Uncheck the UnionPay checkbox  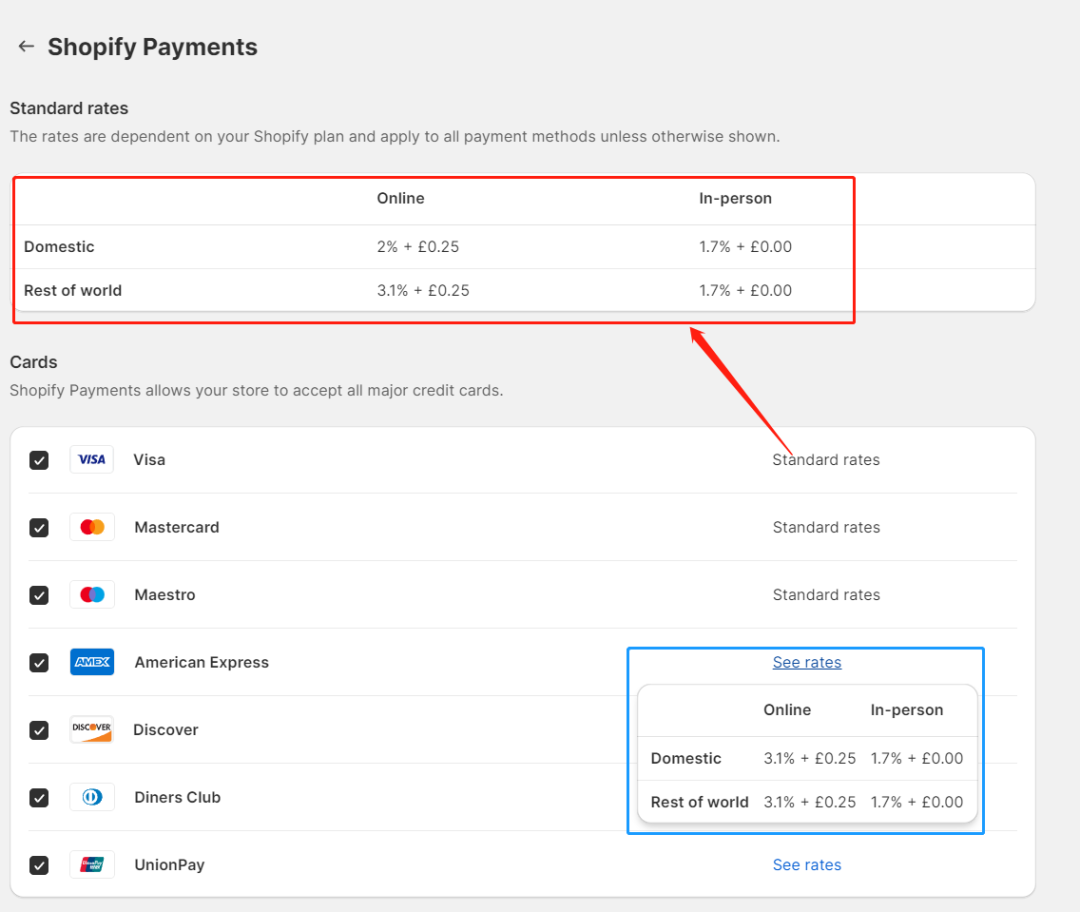tap(39, 865)
